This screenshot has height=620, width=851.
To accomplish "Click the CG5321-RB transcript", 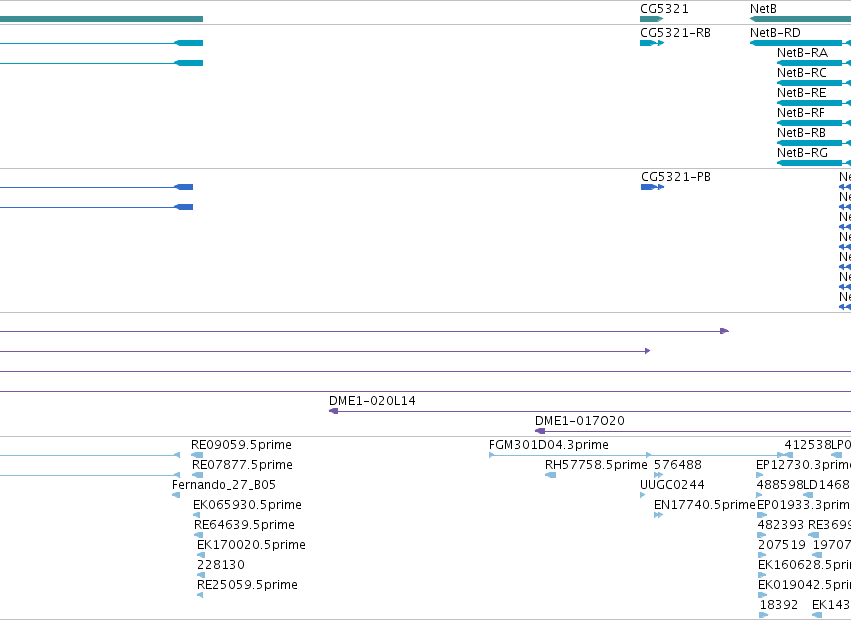I will (675, 33).
